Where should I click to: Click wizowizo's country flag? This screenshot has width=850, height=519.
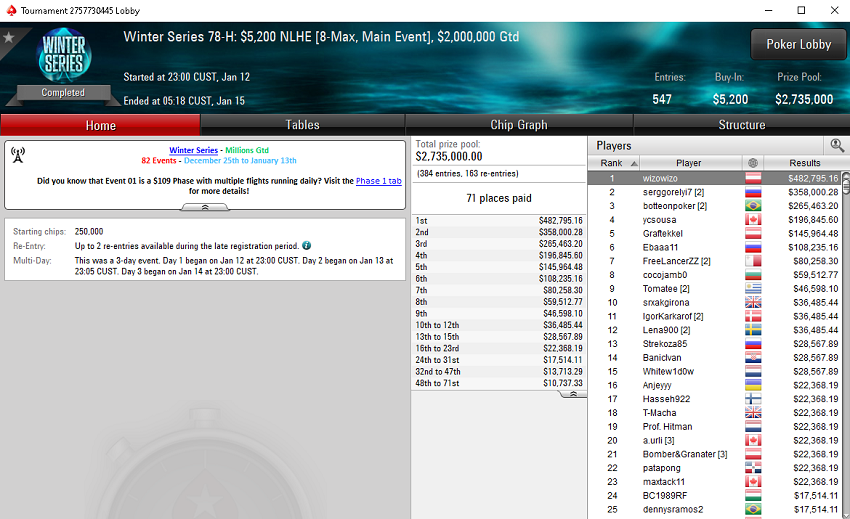coord(753,178)
